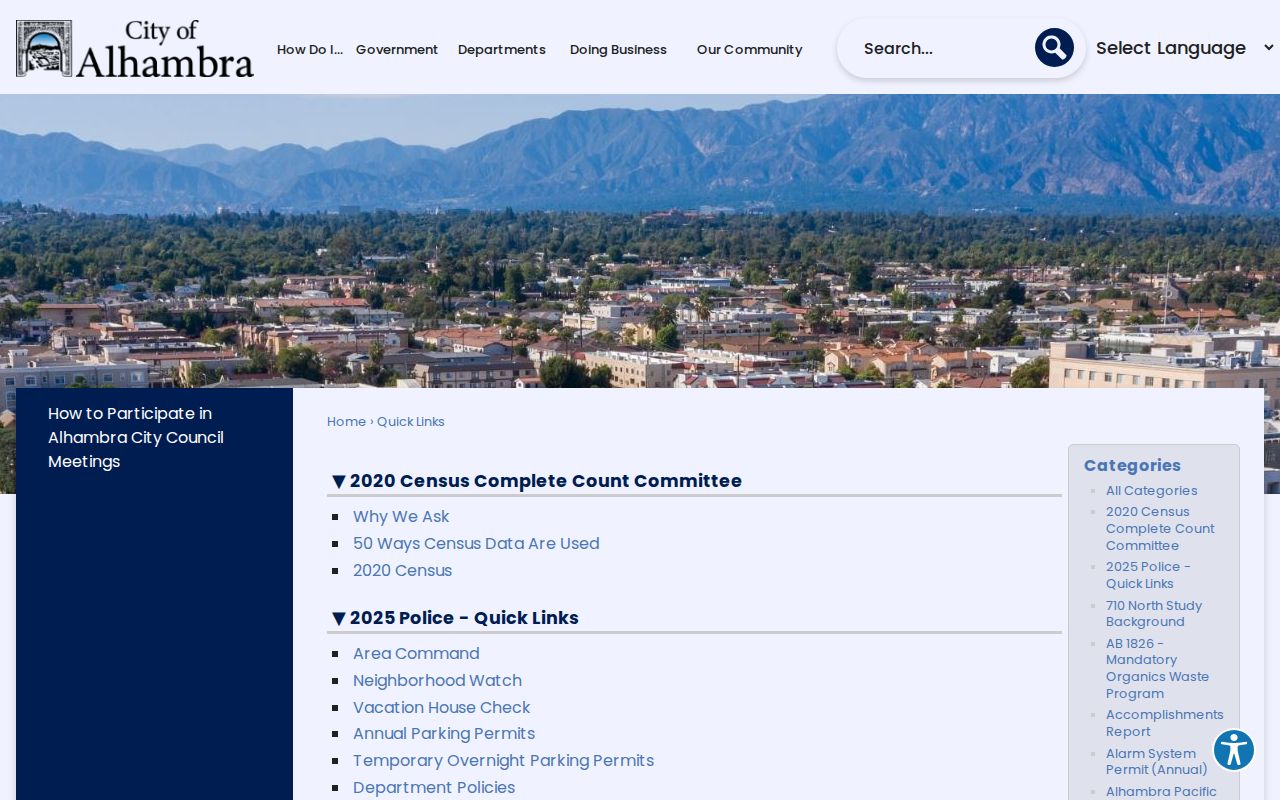Open the Doing Business menu
Image resolution: width=1280 pixels, height=800 pixels.
pos(618,49)
